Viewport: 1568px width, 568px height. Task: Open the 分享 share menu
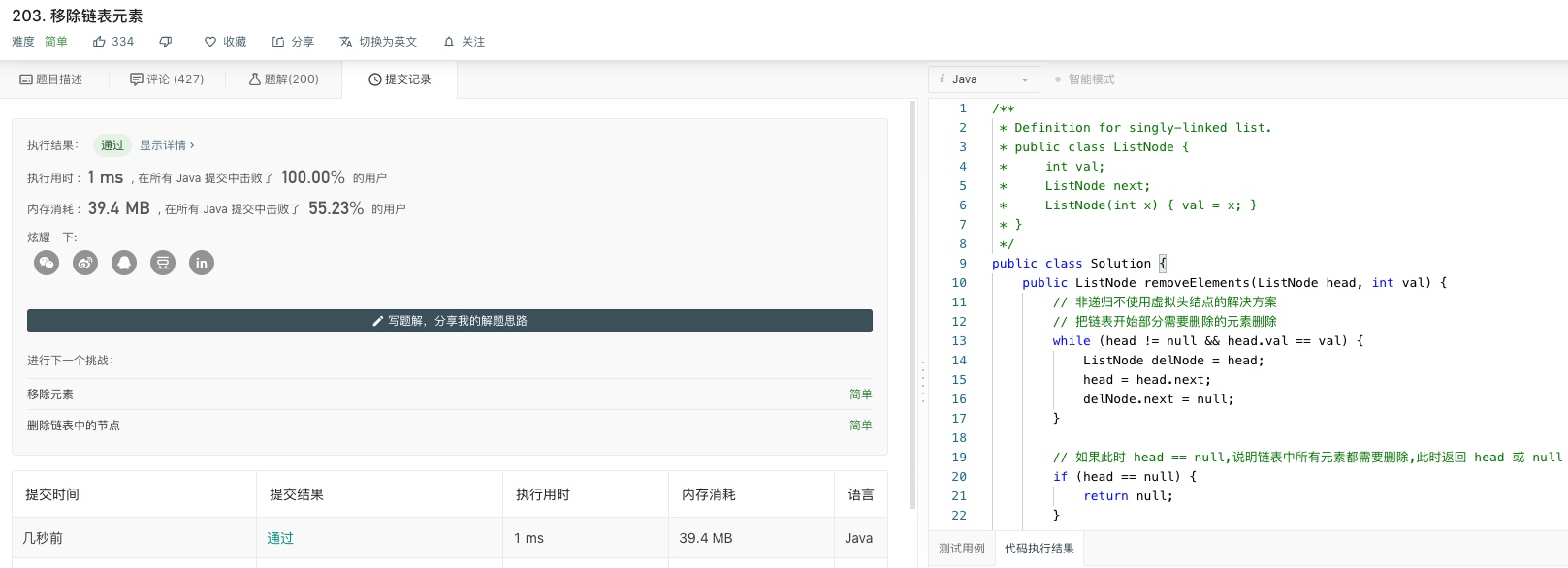(293, 42)
